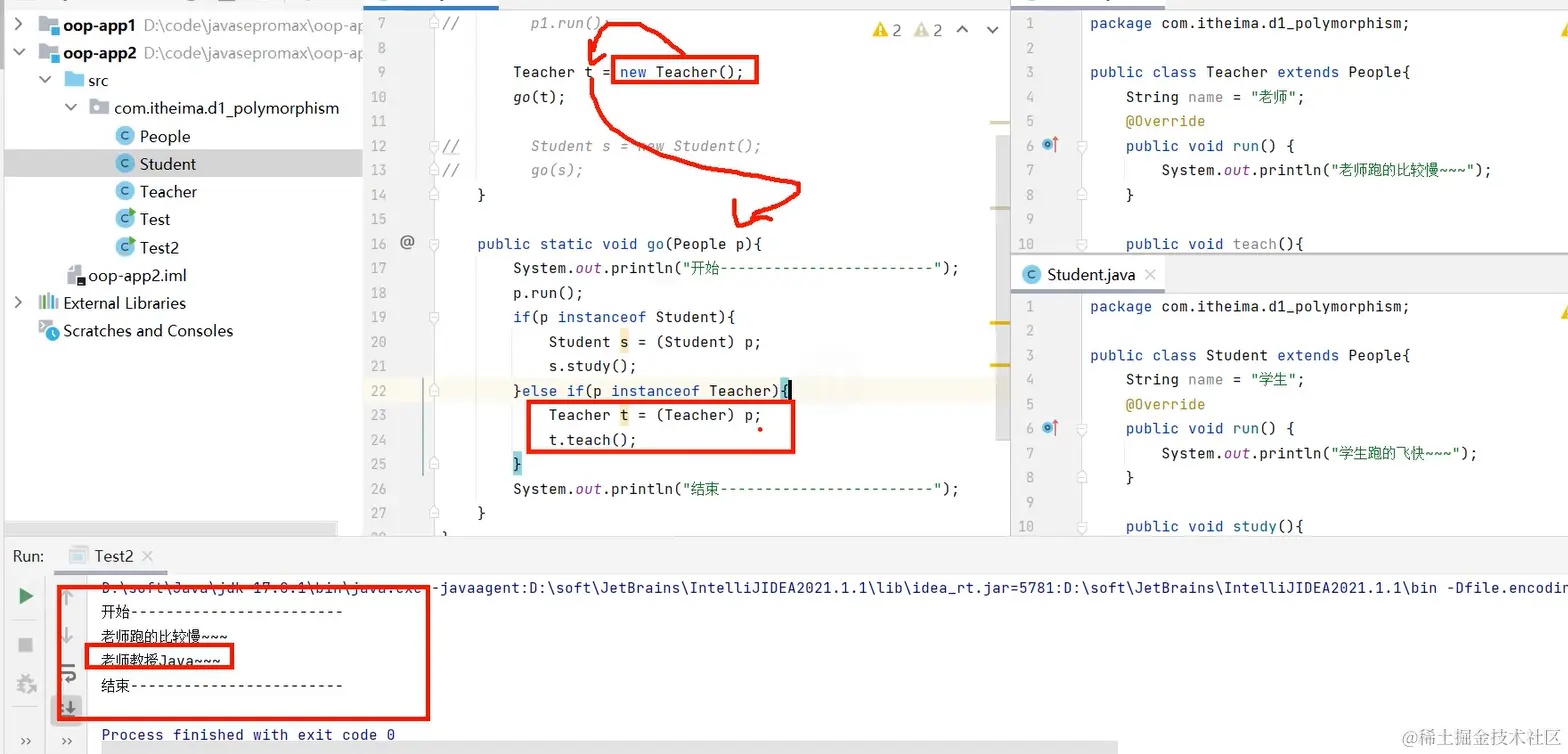Viewport: 1568px width, 754px height.
Task: Click override gutter icon in Student.java editor
Action: (x=1050, y=428)
